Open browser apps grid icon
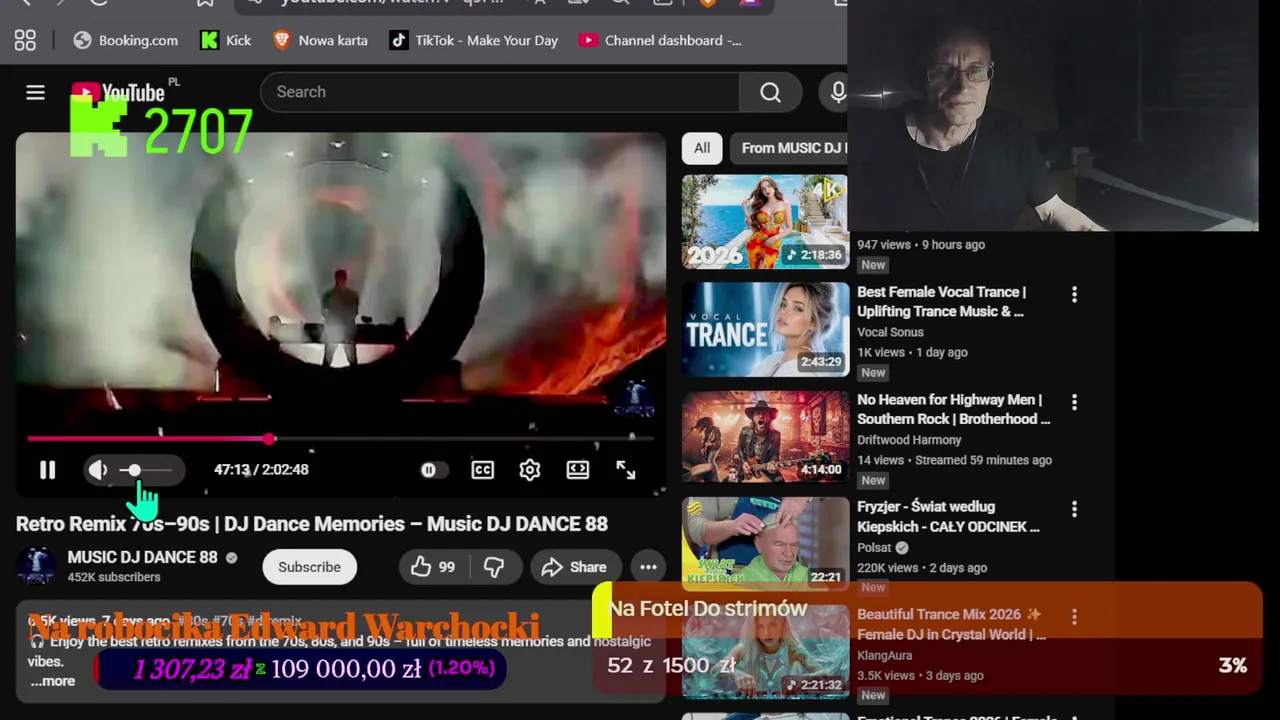The width and height of the screenshot is (1280, 720). point(25,40)
